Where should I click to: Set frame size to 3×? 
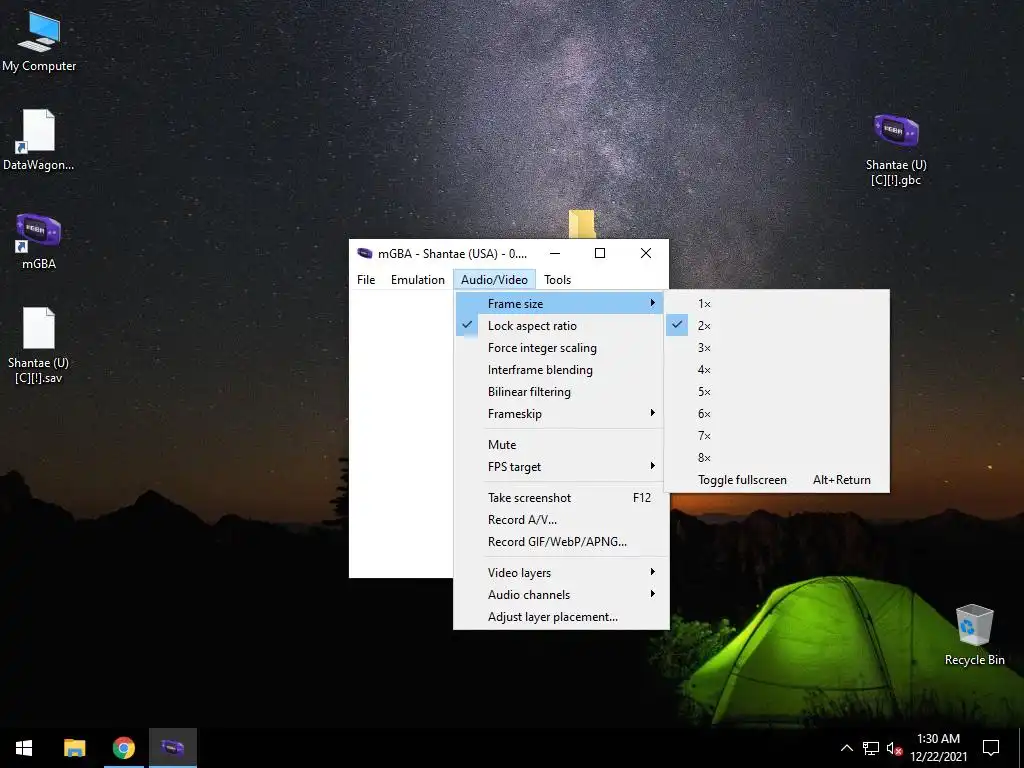(776, 348)
